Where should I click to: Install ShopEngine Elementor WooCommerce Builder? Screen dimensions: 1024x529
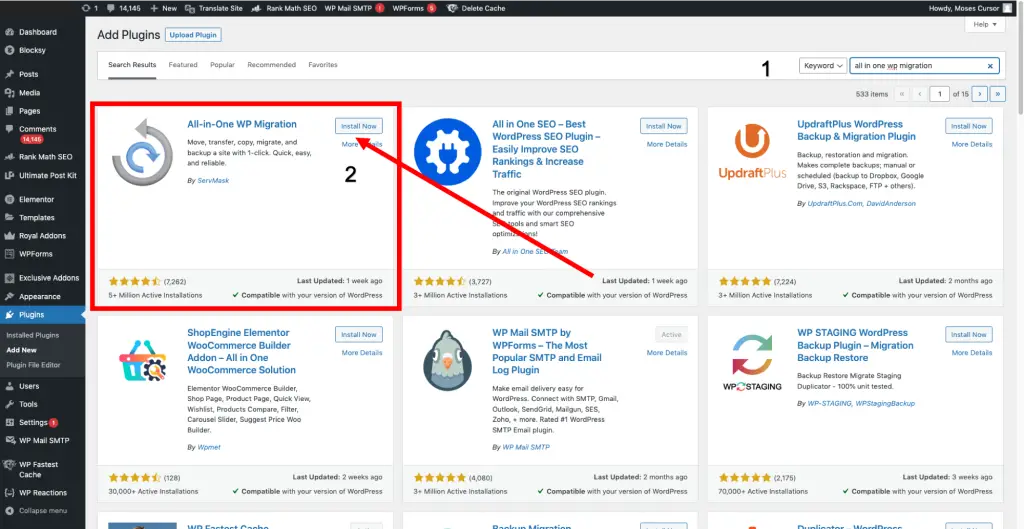coord(359,334)
